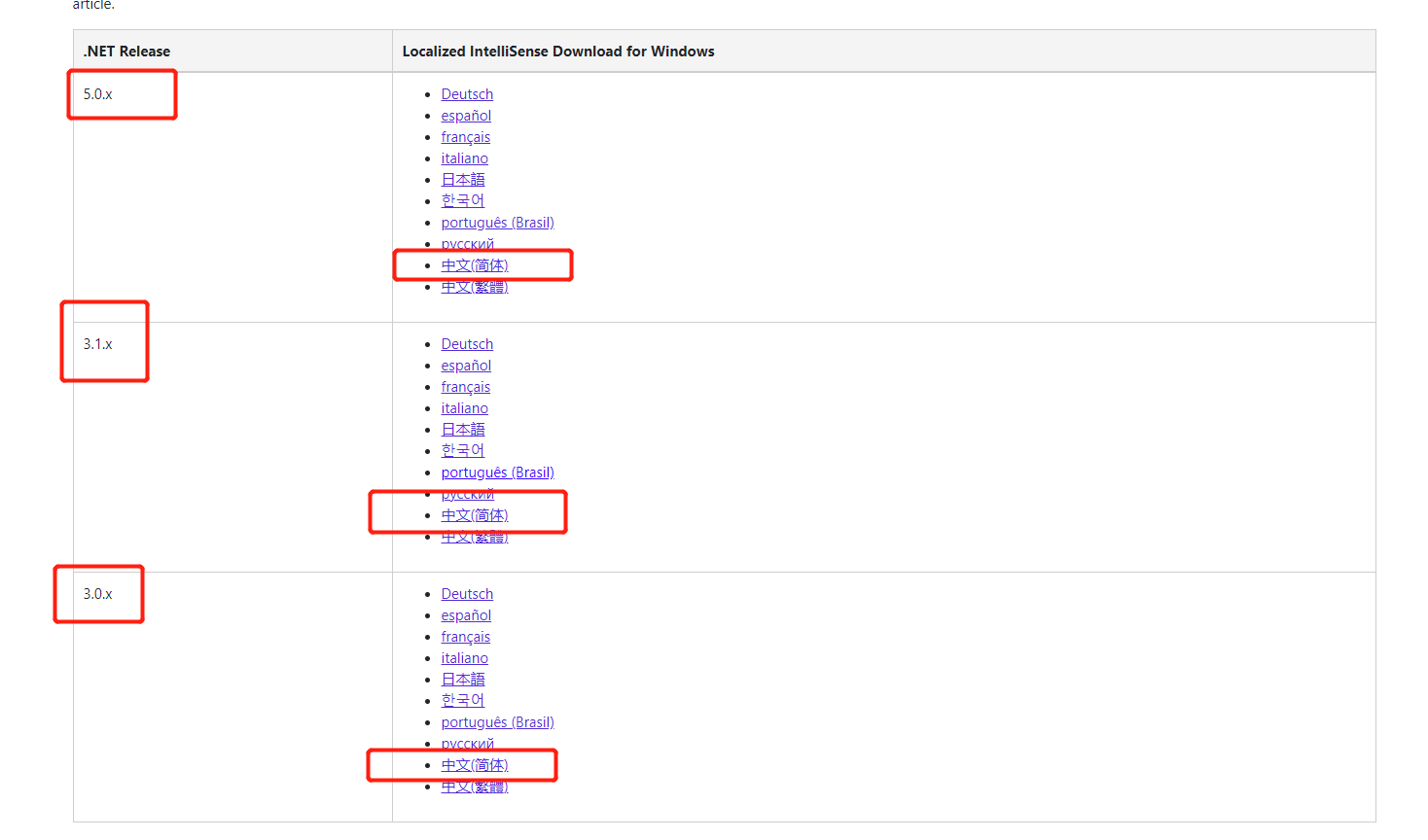
Task: Click 한국어 link in the 3.0.x row
Action: (462, 701)
